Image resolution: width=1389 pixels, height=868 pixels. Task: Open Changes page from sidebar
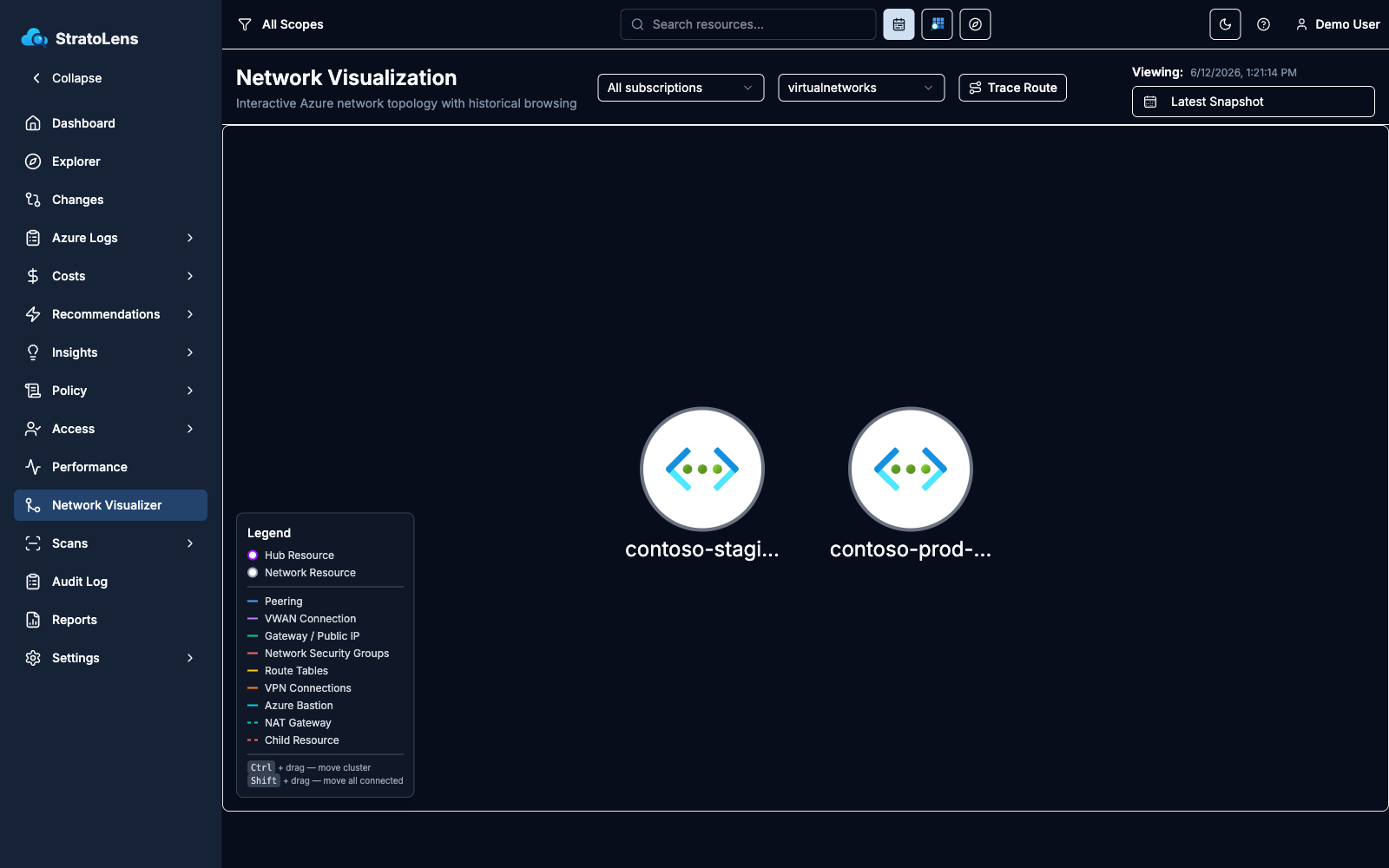tap(110, 200)
